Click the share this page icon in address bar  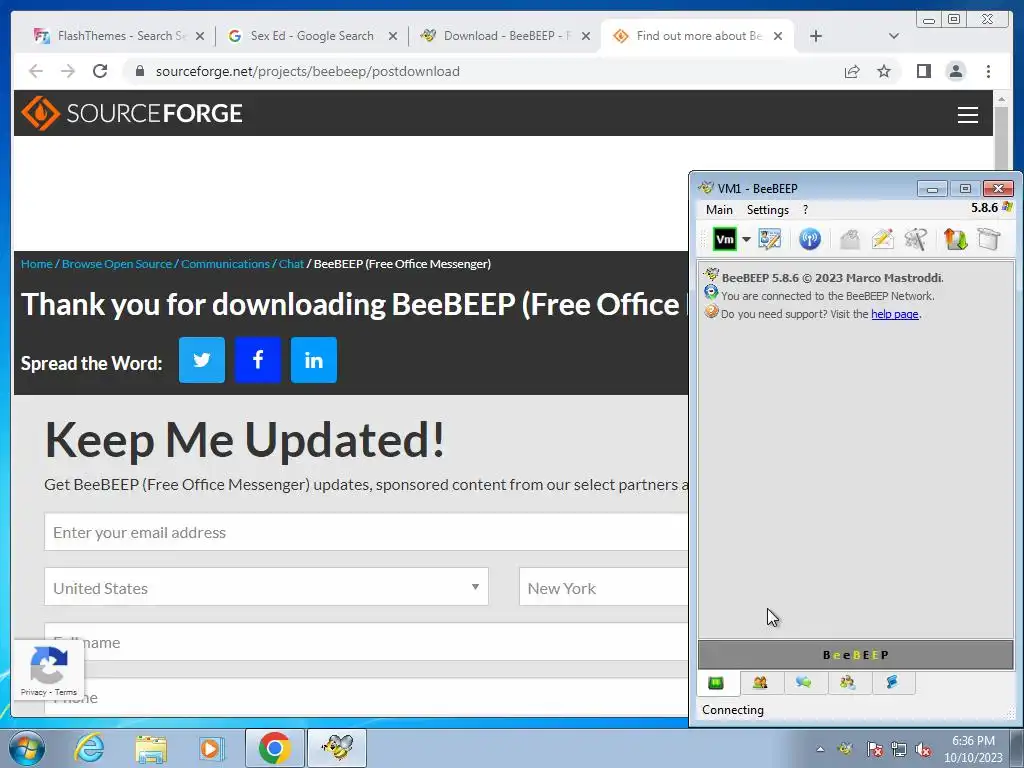point(852,71)
